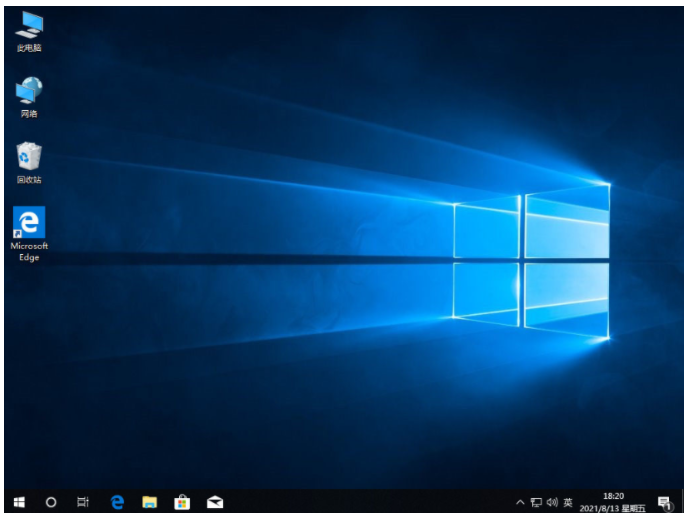
Task: Click the 回收站 label under Recycle Bin
Action: 29,180
